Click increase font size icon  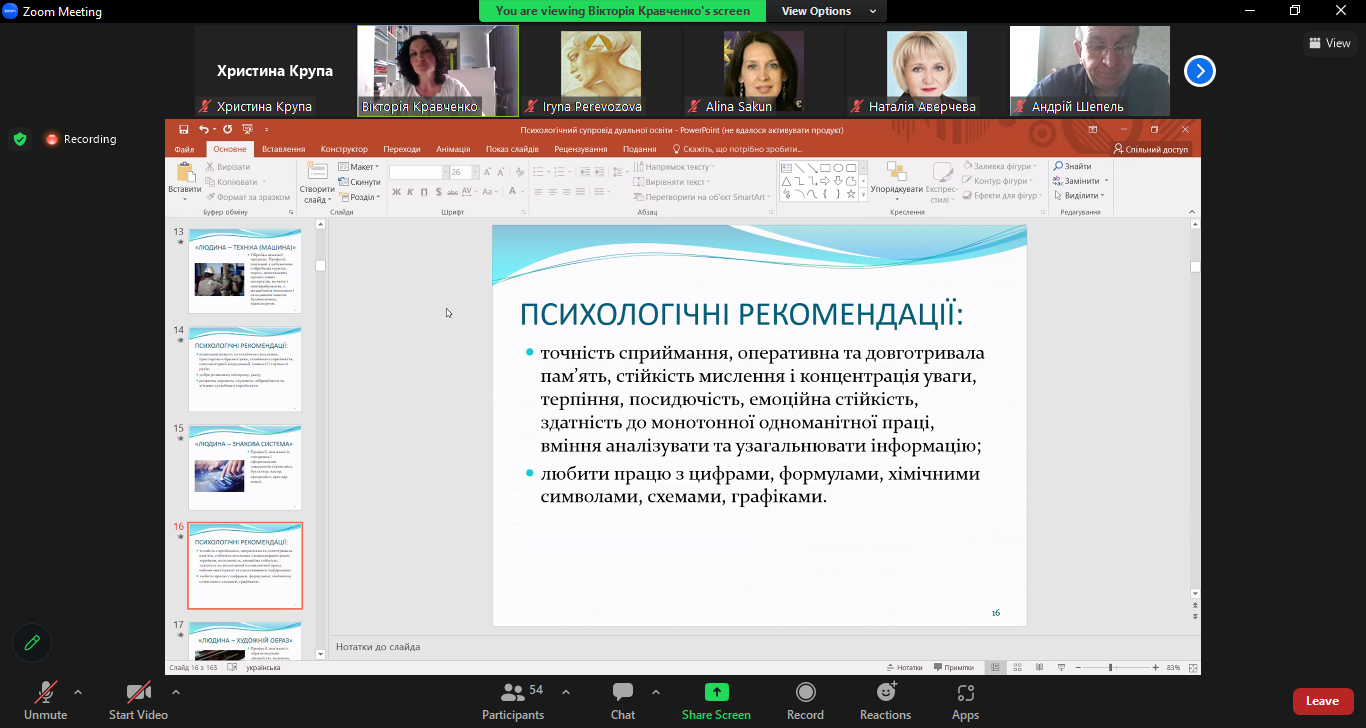(x=489, y=172)
